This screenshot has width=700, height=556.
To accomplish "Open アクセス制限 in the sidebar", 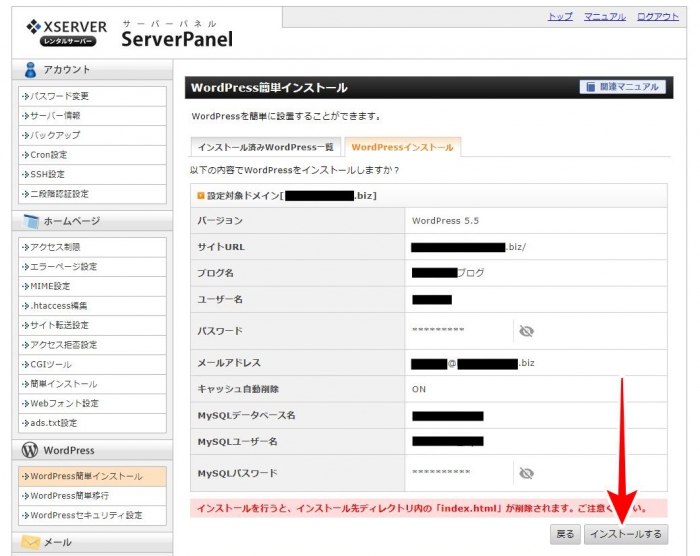I will [92, 247].
